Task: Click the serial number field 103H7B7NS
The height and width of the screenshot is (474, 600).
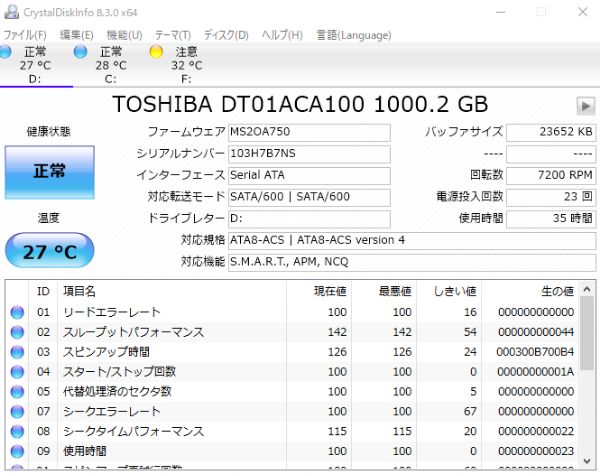Action: coord(309,154)
